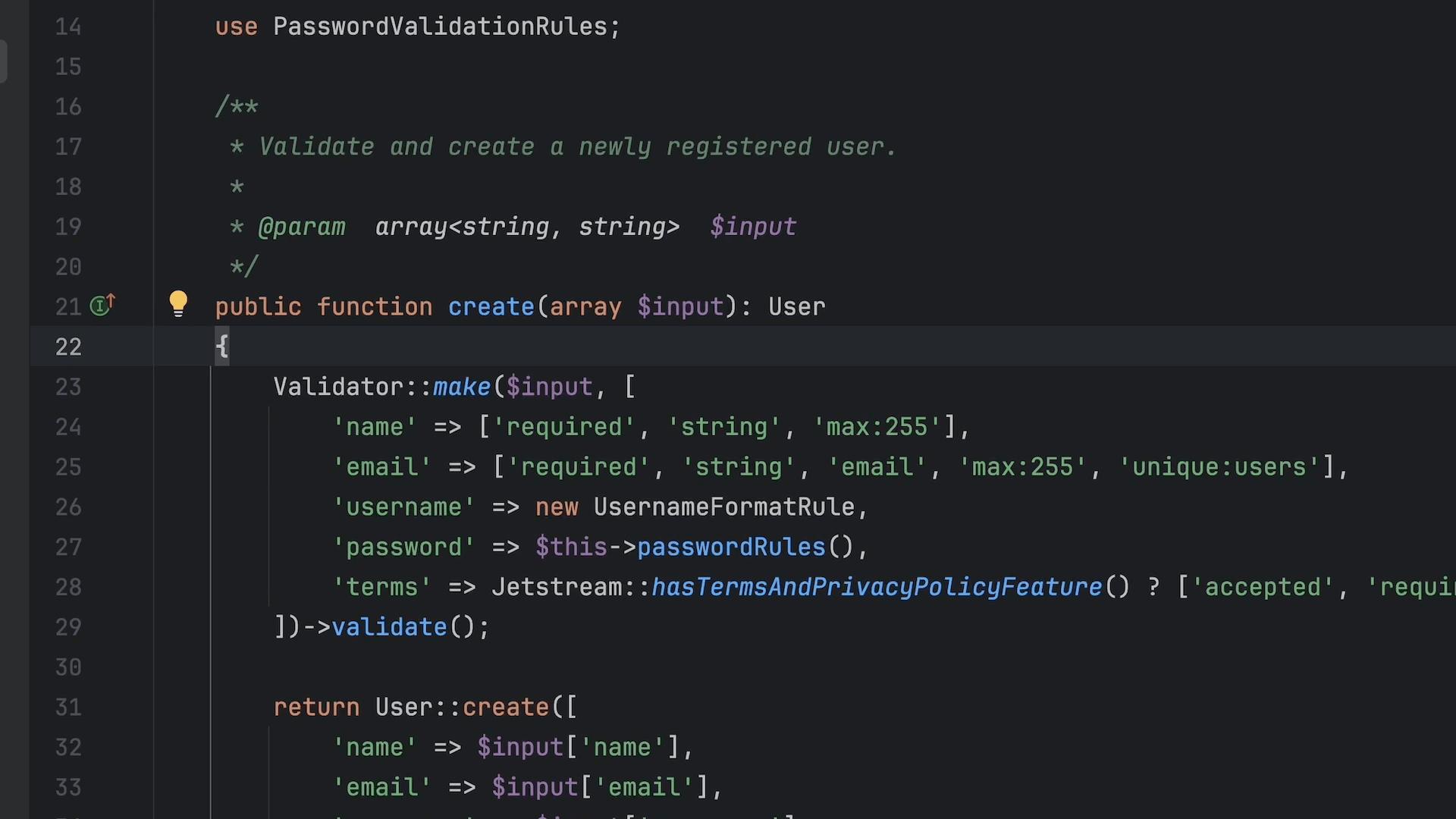This screenshot has width=1456, height=819.
Task: Click hasTermsAndPrivacyPolicyFeature on line 28
Action: [877, 586]
